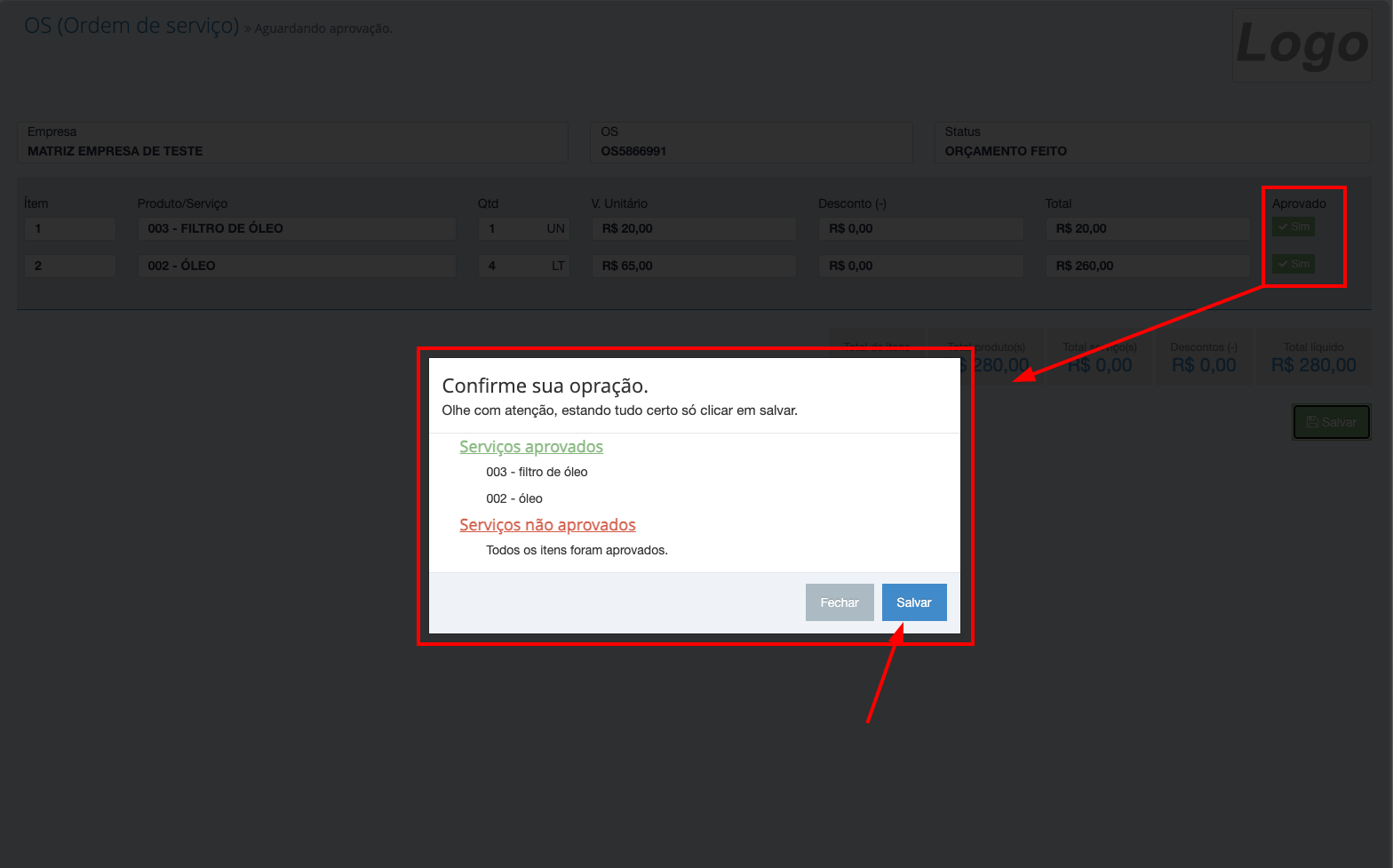
Task: Toggle Sim approval for FILTRO DE ÓLEO
Action: tap(1293, 227)
